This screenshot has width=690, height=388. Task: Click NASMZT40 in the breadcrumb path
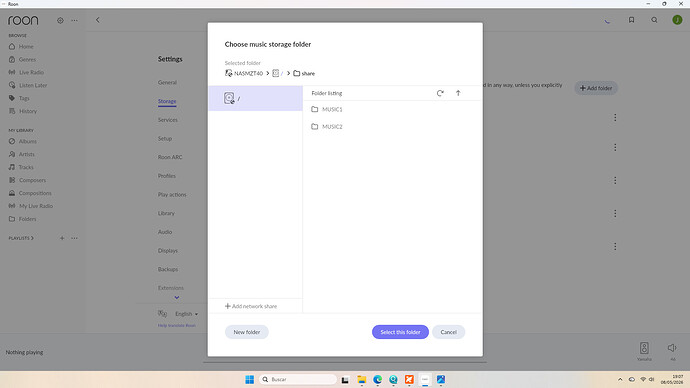[244, 73]
